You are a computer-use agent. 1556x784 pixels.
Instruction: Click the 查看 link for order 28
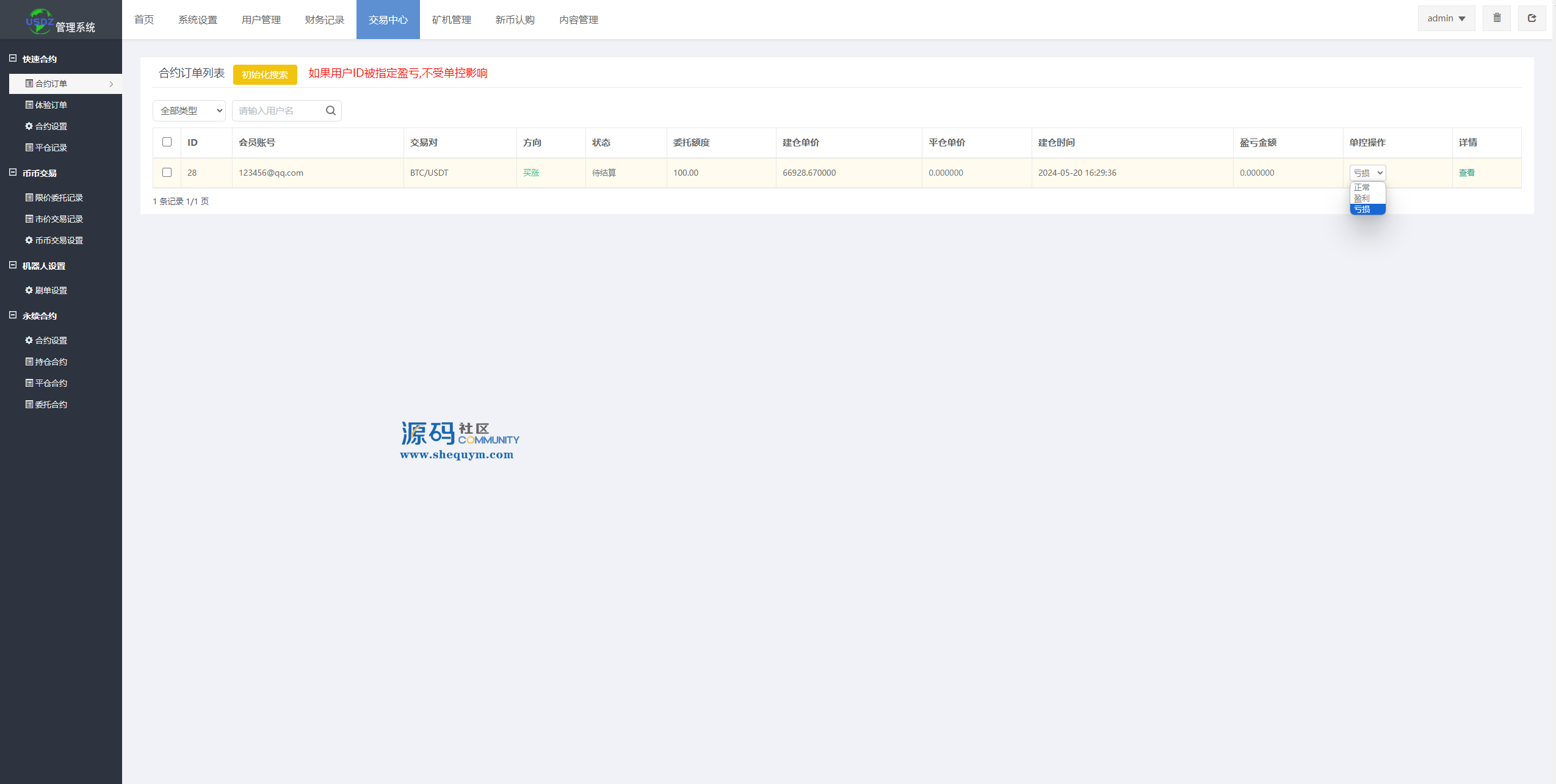coord(1467,173)
